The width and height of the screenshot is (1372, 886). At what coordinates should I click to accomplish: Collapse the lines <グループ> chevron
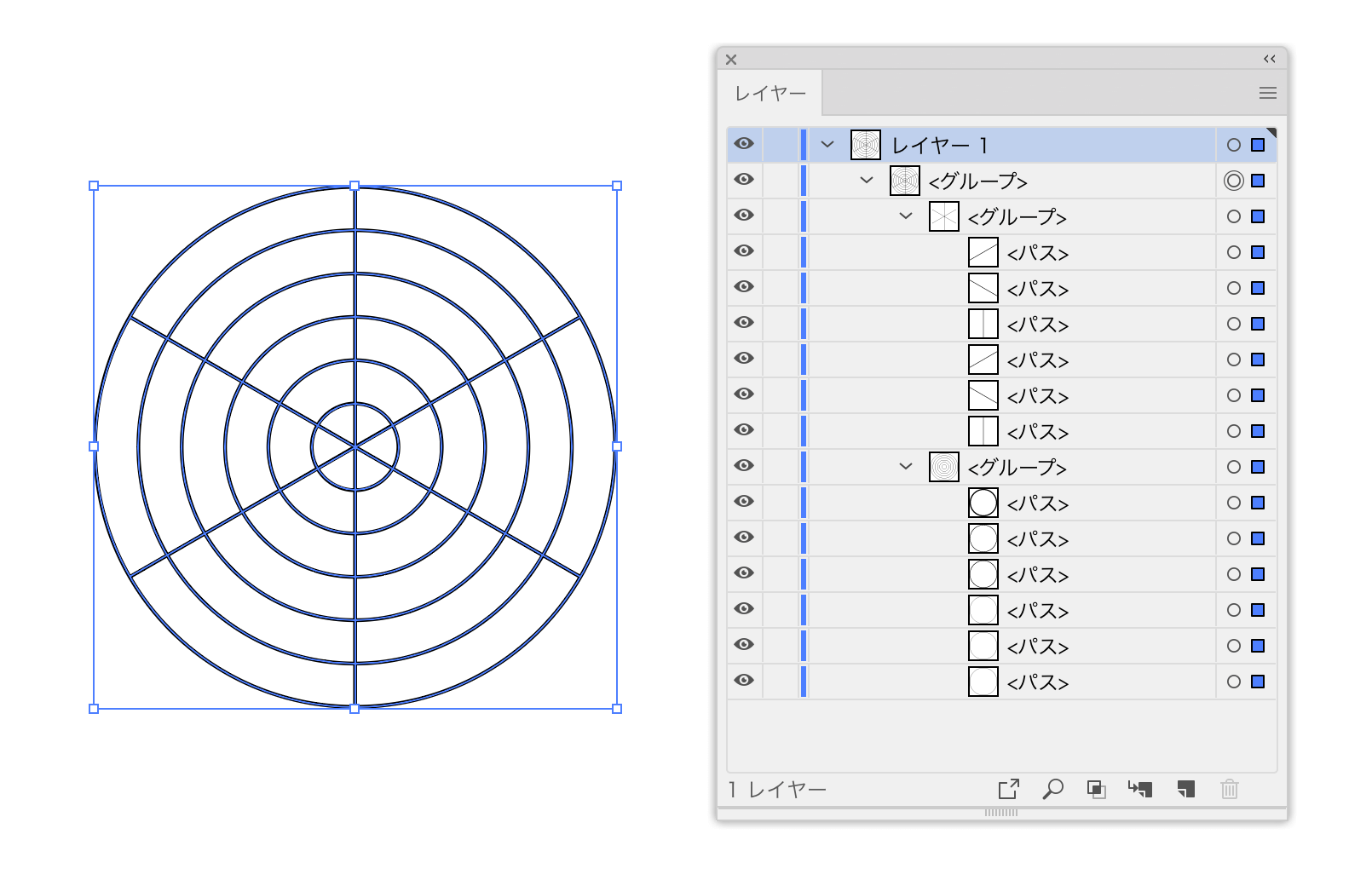point(906,216)
